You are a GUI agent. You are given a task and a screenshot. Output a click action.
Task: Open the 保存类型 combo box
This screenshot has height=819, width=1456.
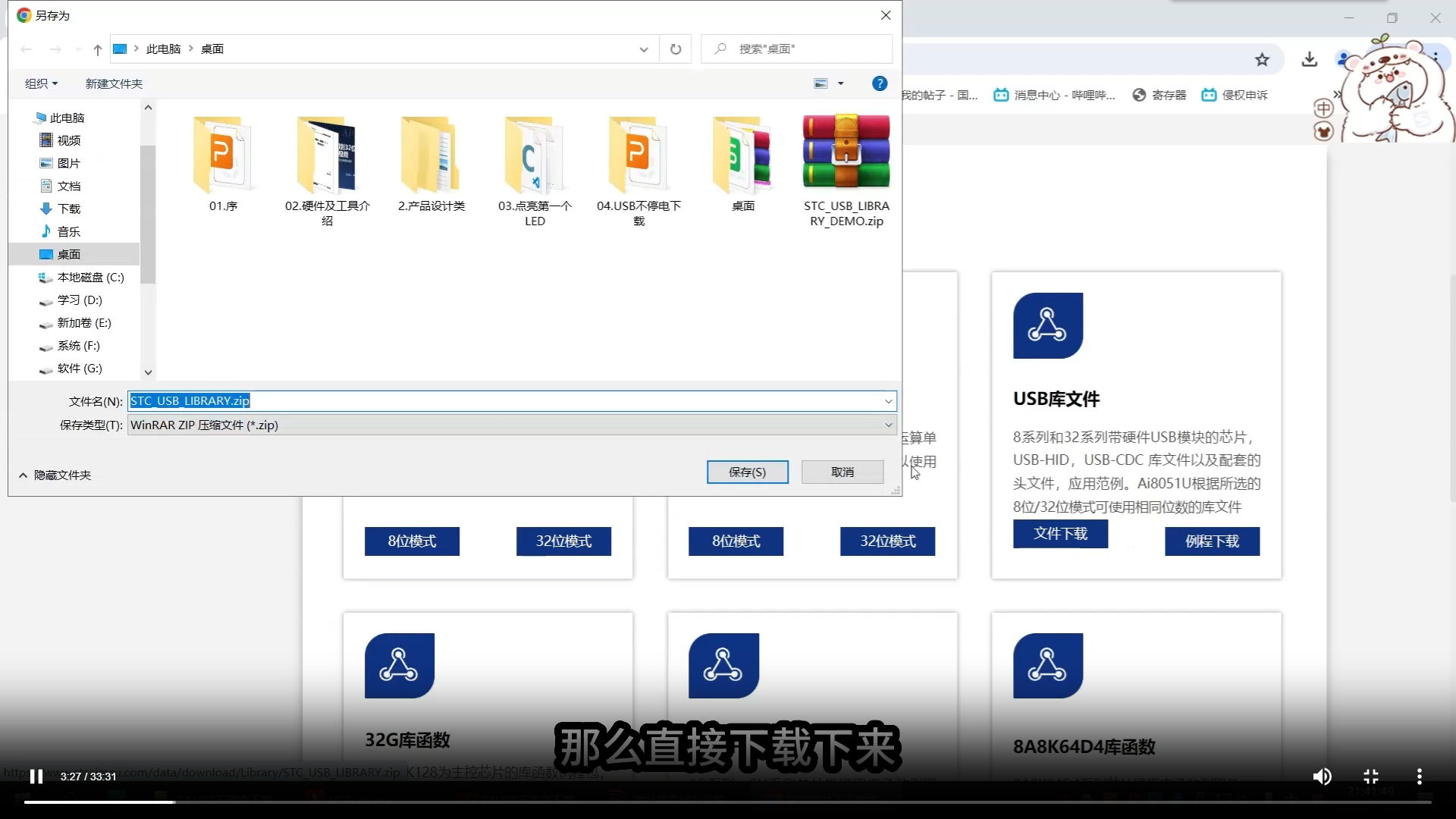click(512, 425)
